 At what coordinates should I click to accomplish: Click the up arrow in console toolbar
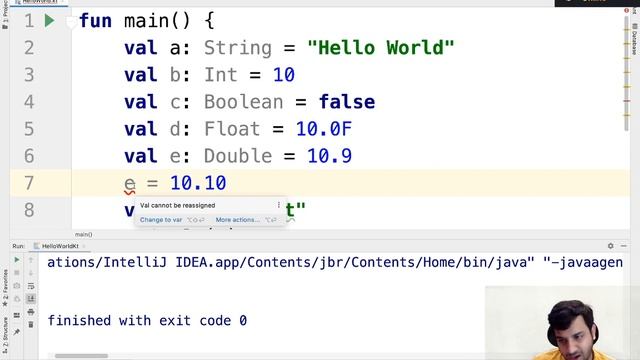click(31, 260)
